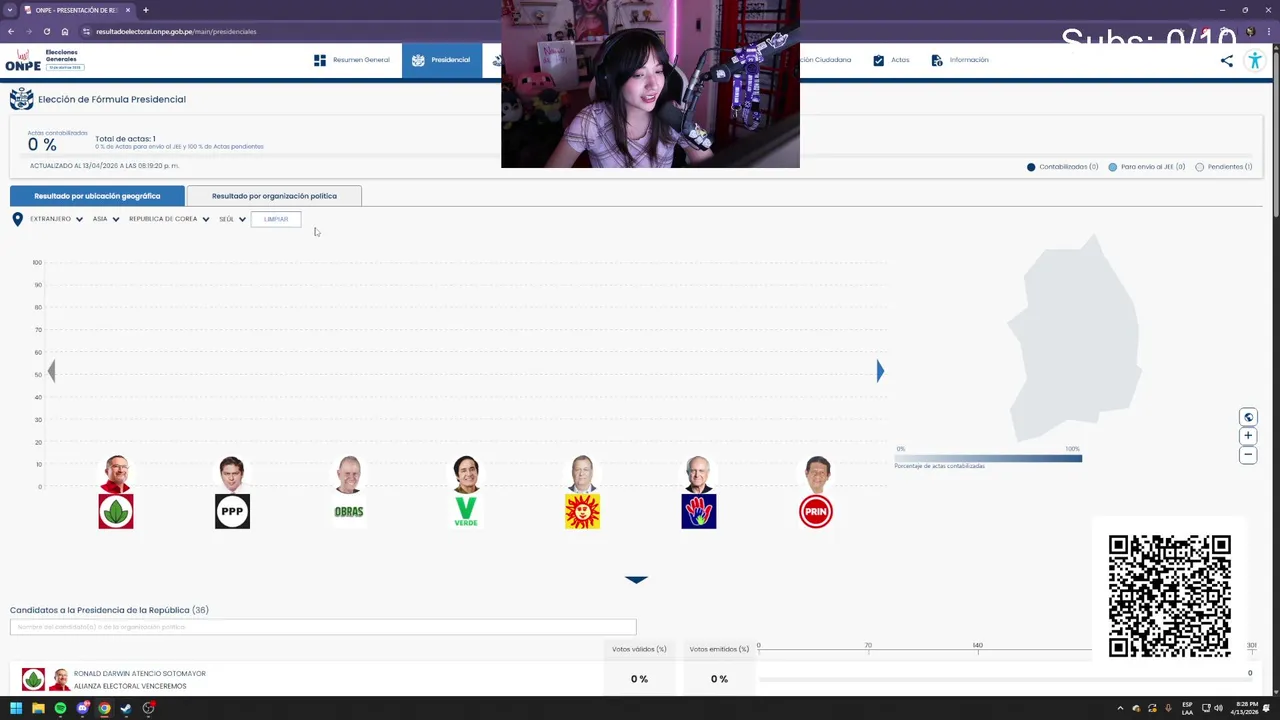Select the colorful hand party logo
This screenshot has height=720, width=1280.
coord(699,511)
